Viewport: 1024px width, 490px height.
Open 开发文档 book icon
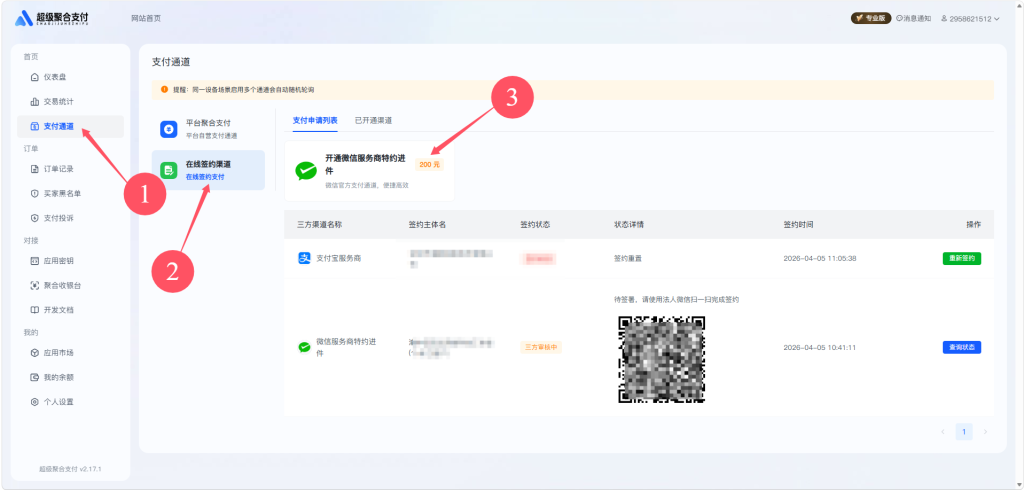click(x=35, y=310)
